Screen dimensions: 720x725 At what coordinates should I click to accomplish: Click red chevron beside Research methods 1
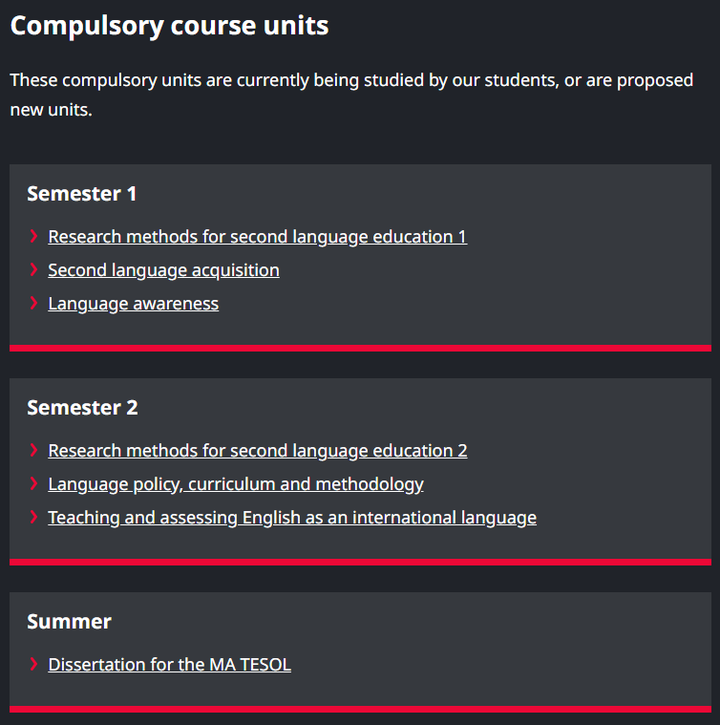point(34,236)
